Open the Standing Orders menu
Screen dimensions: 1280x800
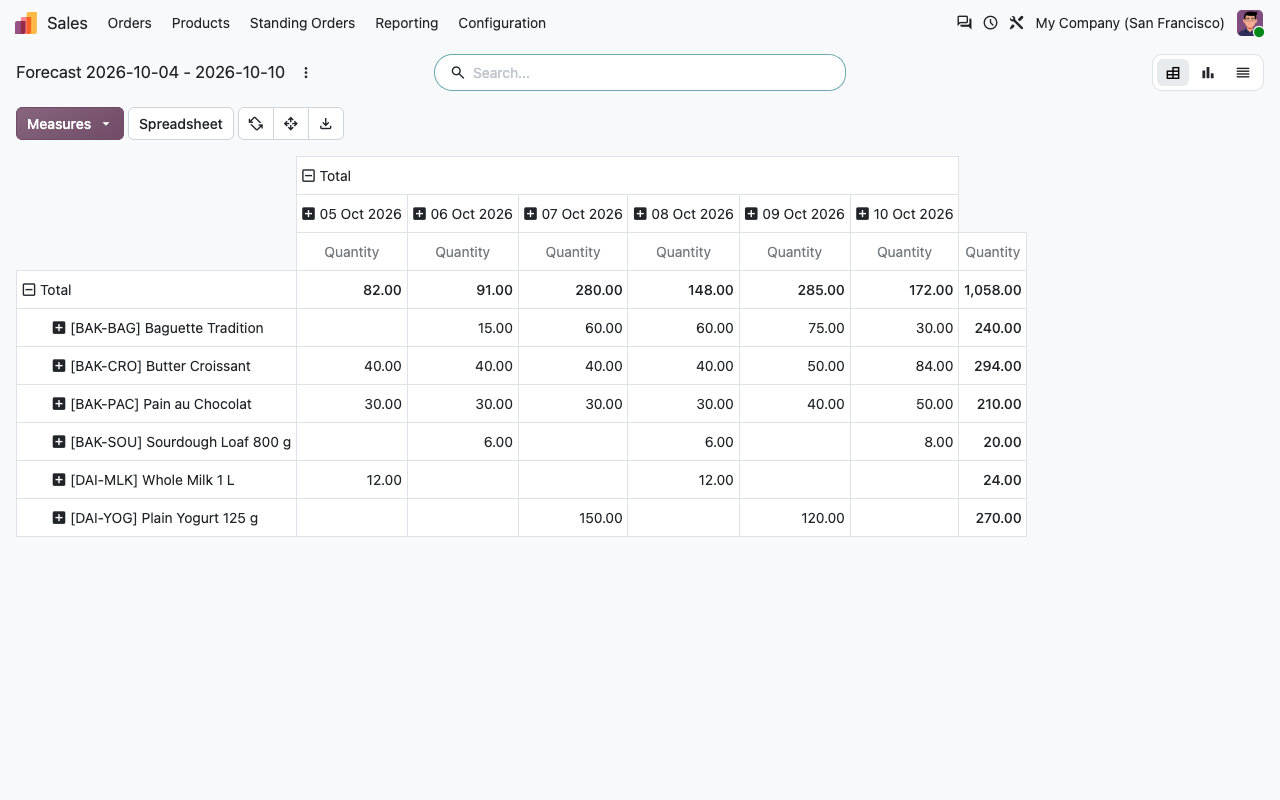(302, 23)
